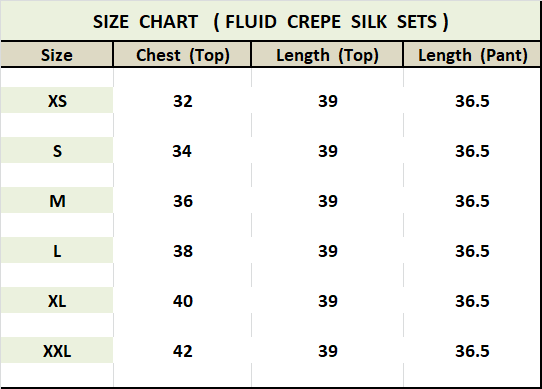Screen dimensions: 542x389
Task: Select the size chart title text
Action: (x=270, y=21)
